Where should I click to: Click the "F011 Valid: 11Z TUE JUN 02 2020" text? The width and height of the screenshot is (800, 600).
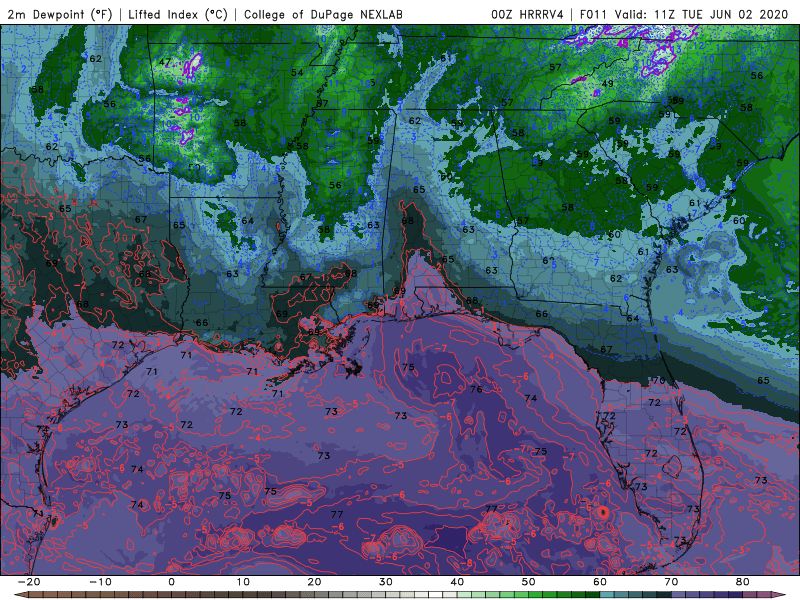(x=684, y=14)
